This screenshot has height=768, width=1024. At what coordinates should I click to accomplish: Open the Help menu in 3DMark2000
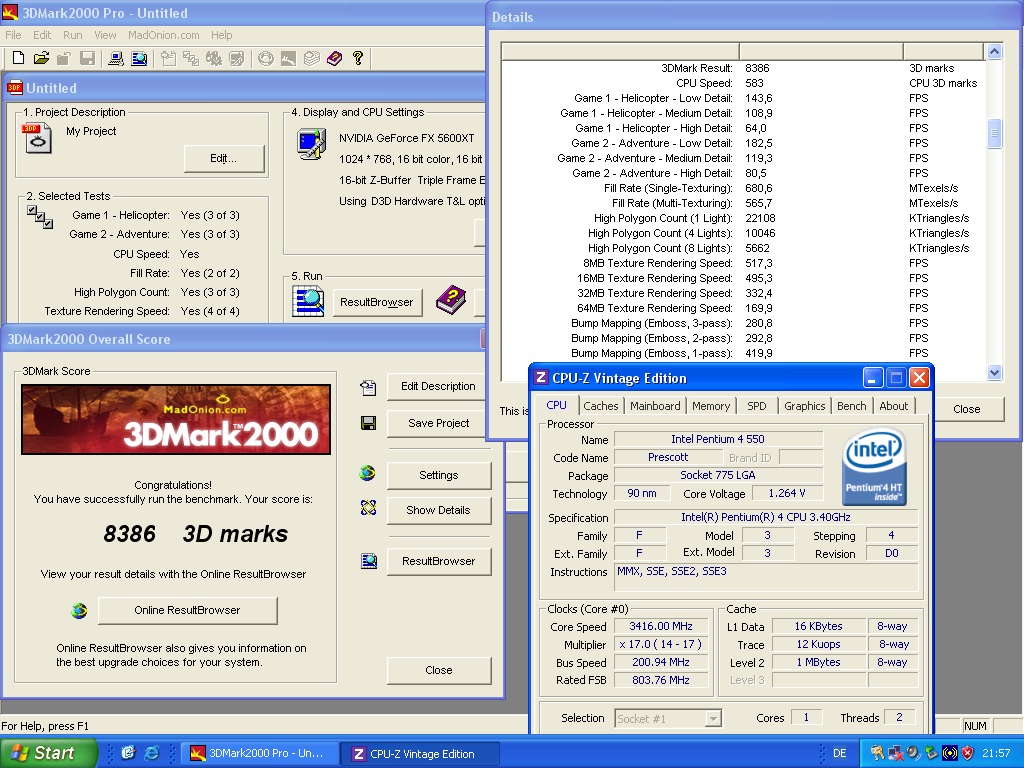(221, 35)
